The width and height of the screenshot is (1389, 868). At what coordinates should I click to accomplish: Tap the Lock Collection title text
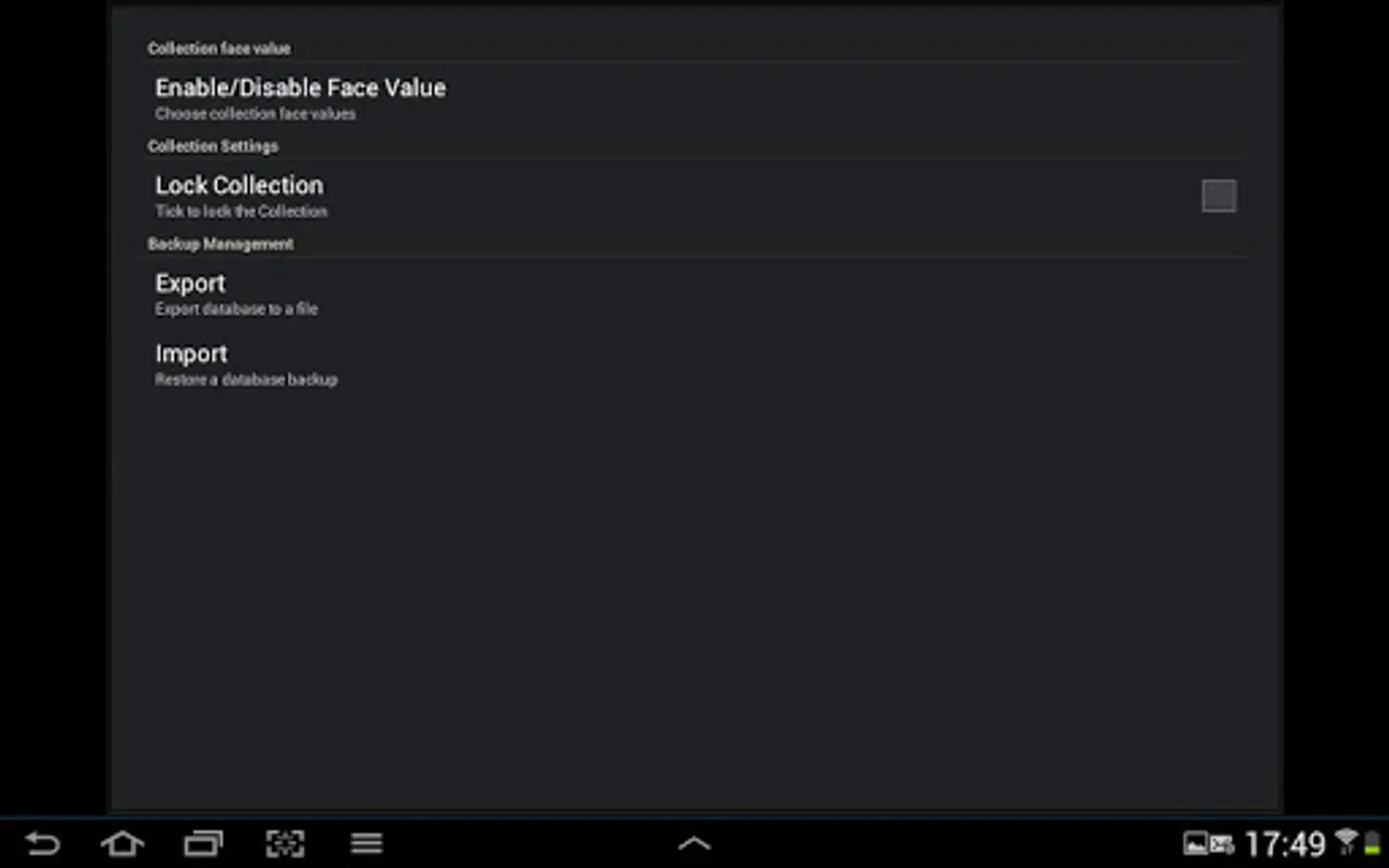239,185
